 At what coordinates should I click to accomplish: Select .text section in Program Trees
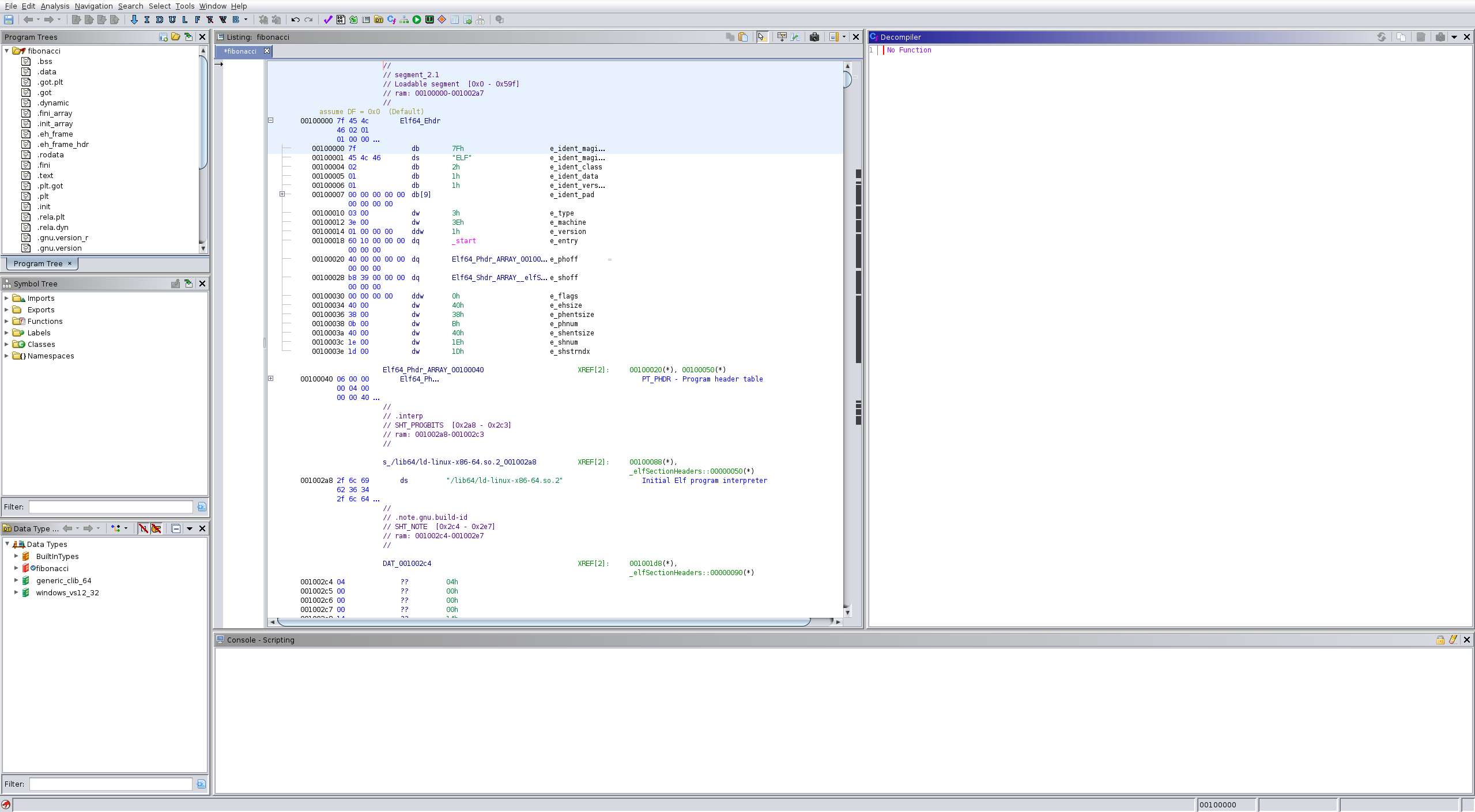tap(46, 176)
